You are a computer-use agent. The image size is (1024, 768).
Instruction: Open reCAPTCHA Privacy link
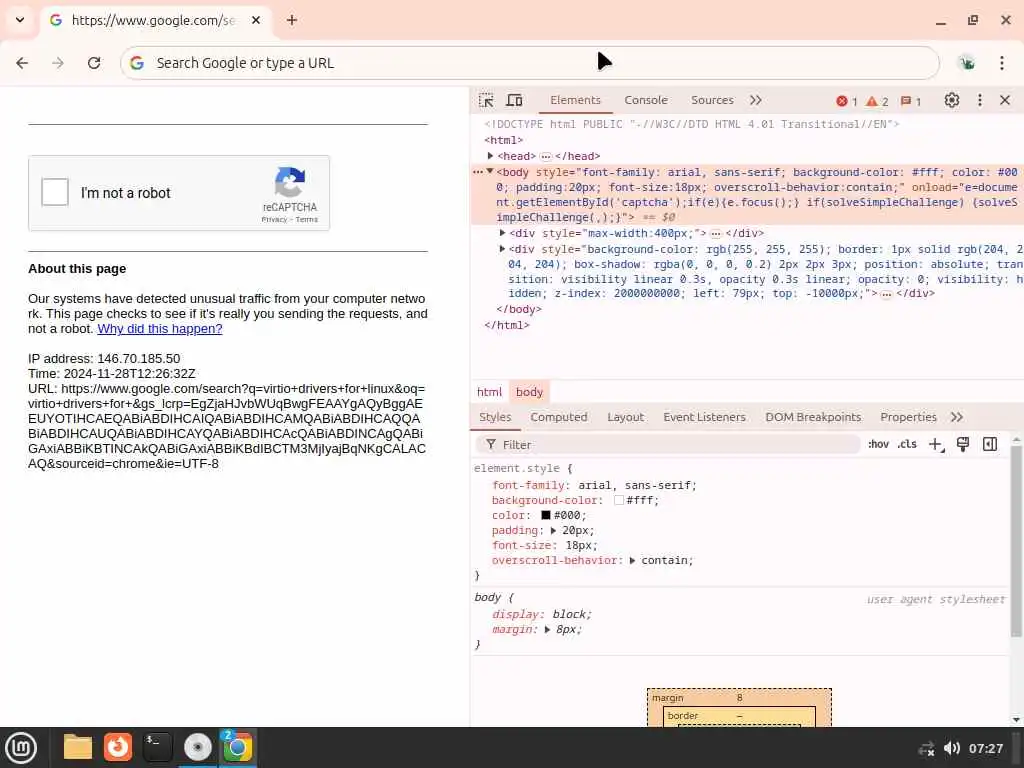pyautogui.click(x=274, y=219)
